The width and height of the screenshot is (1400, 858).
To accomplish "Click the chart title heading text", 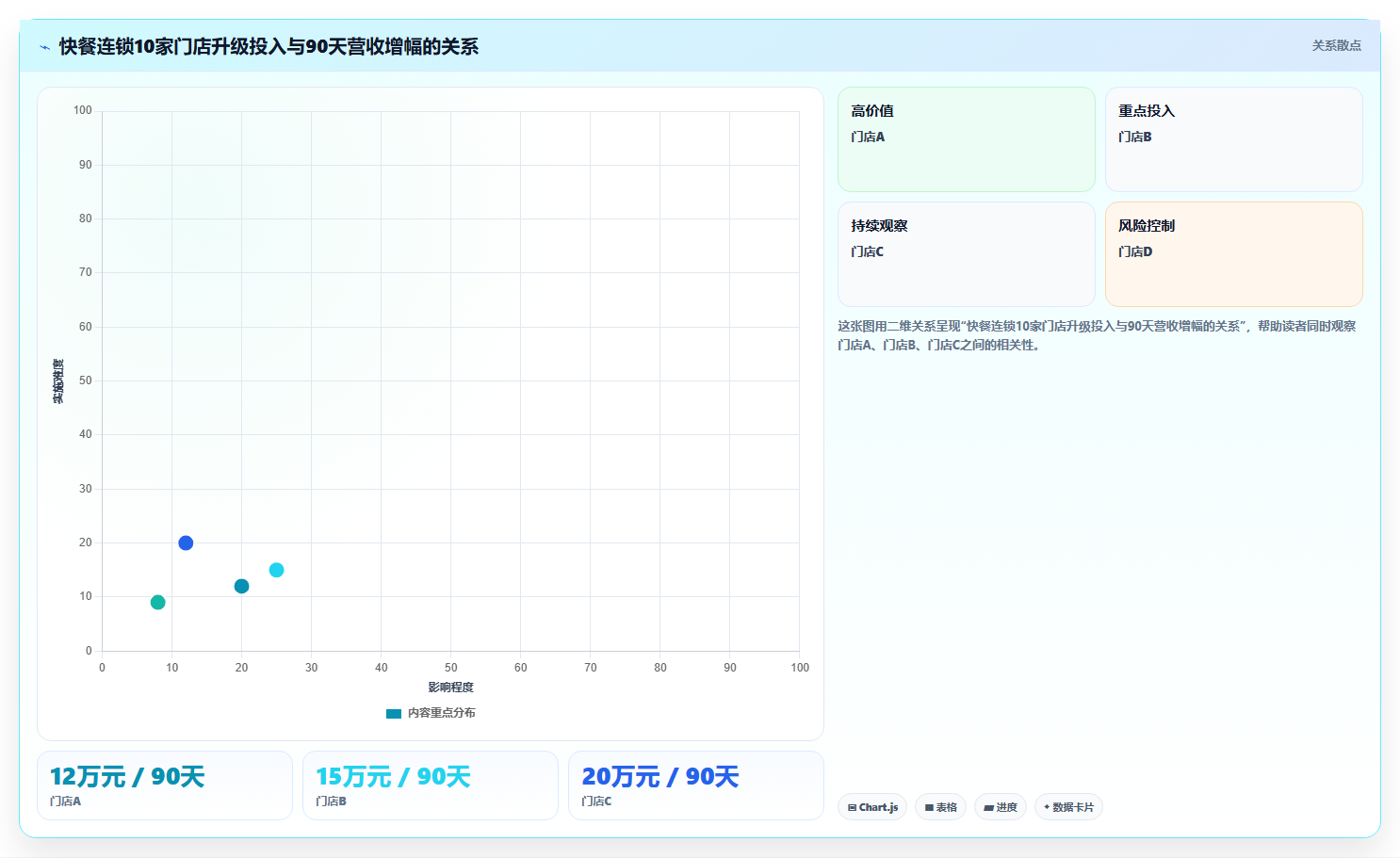I will click(x=269, y=46).
